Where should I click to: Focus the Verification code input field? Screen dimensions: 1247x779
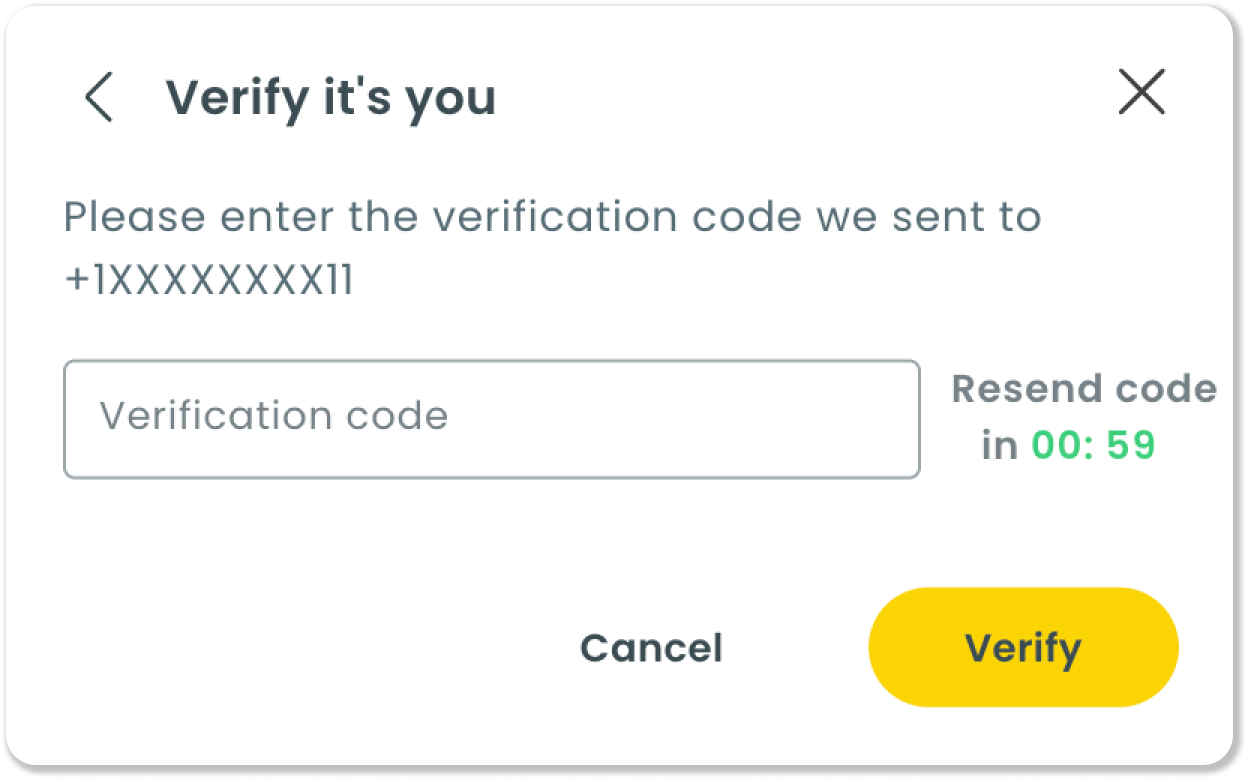(x=491, y=419)
